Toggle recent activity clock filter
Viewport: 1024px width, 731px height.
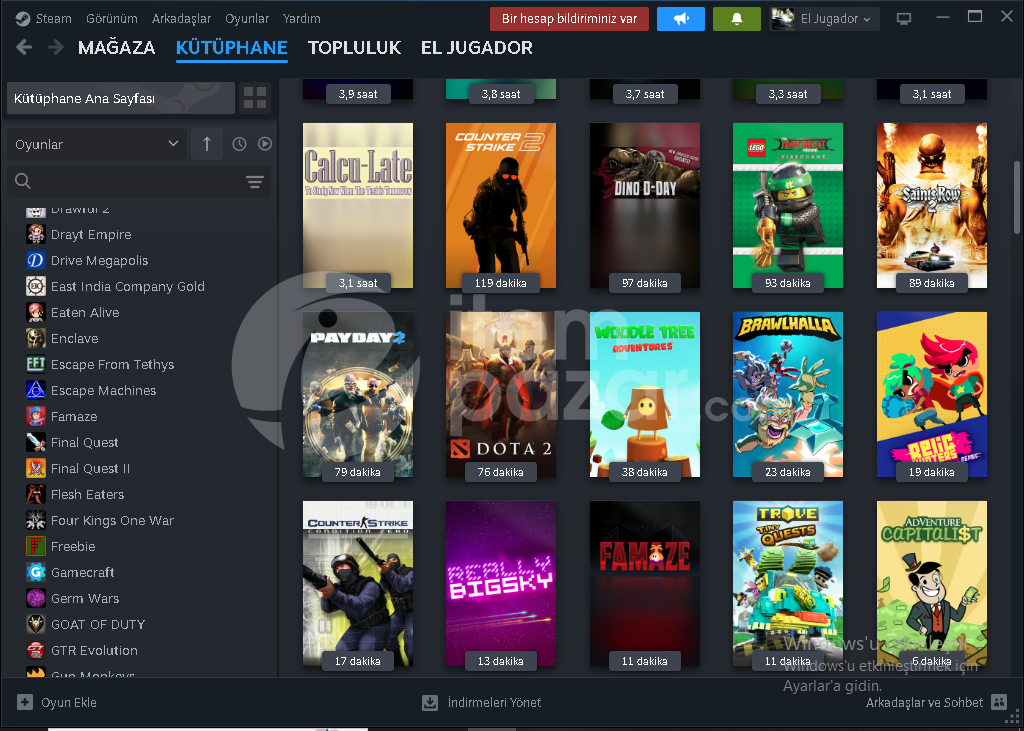(x=240, y=144)
